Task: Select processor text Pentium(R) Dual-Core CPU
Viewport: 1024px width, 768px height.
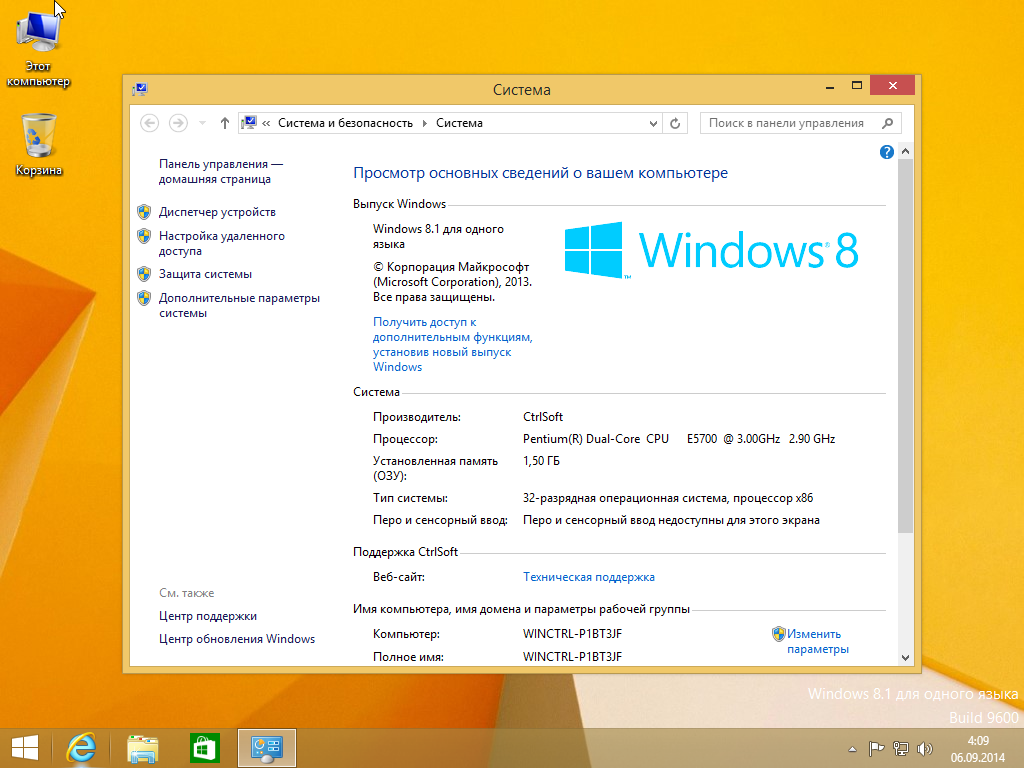Action: click(596, 439)
